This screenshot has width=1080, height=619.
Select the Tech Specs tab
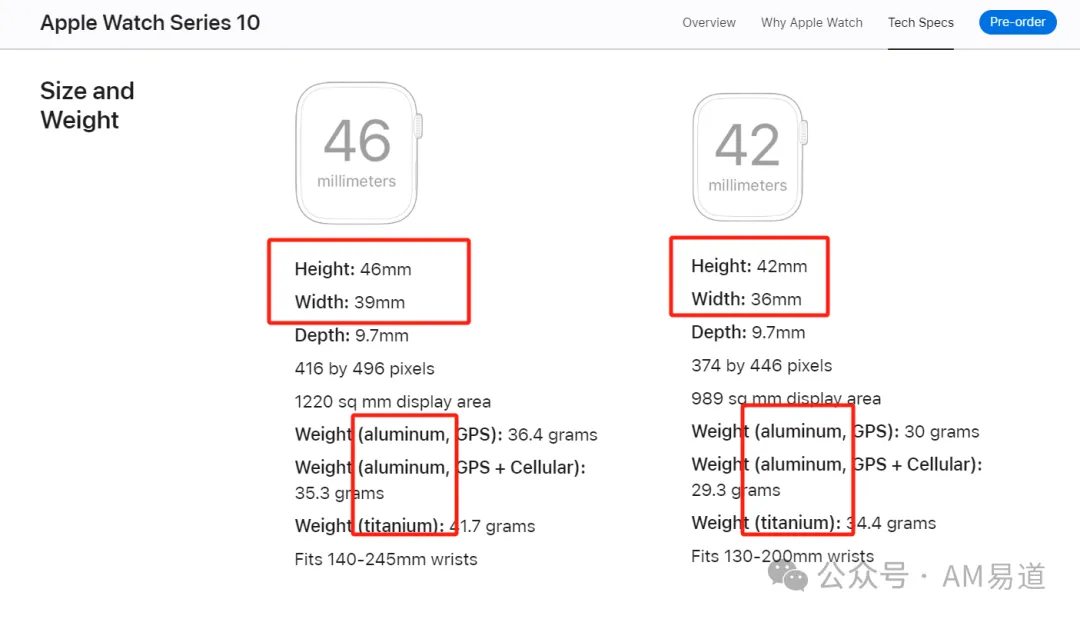click(x=920, y=23)
